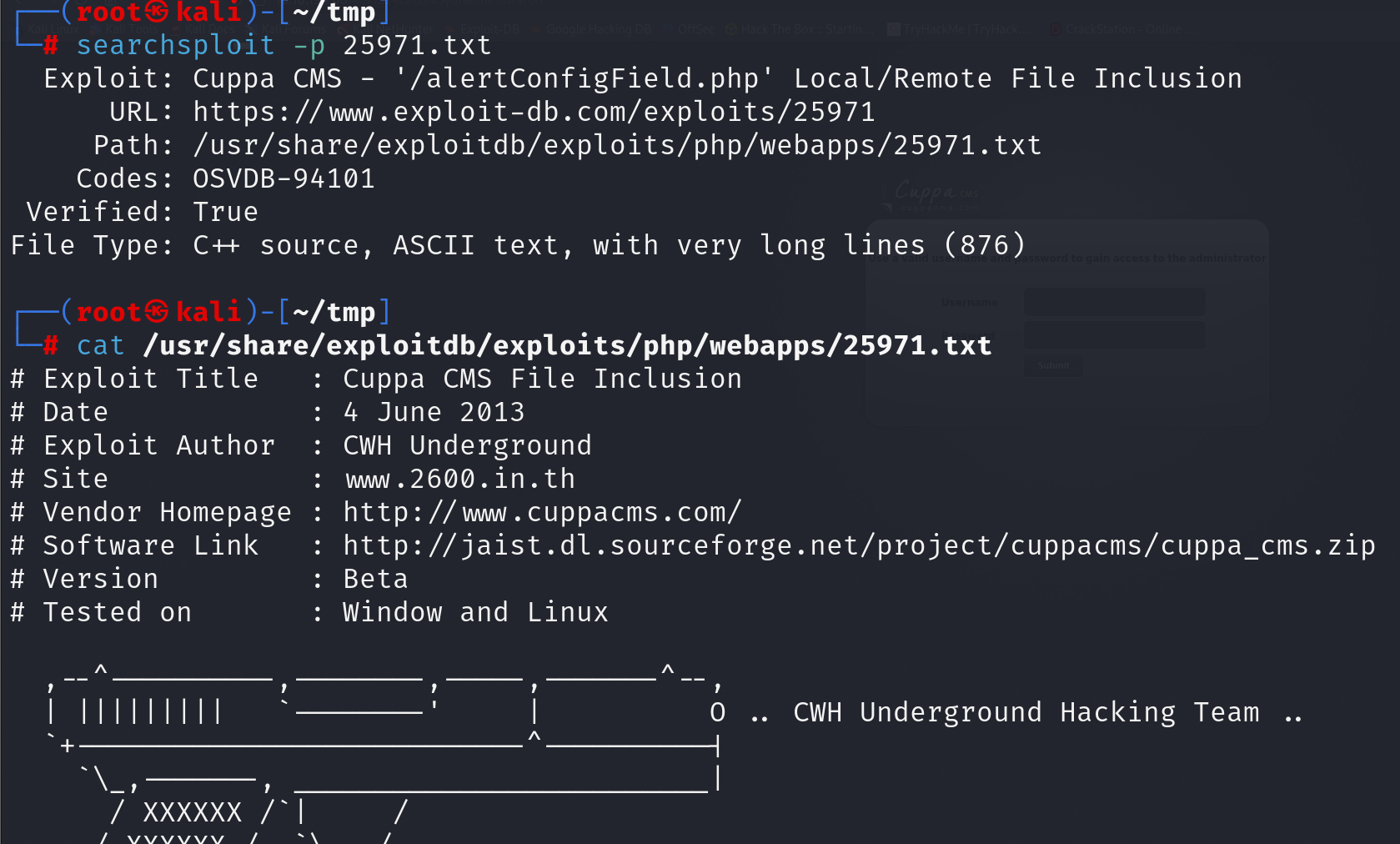Click the Kali logo symbol in the second prompt
Viewport: 1400px width, 844px height.
[x=157, y=312]
